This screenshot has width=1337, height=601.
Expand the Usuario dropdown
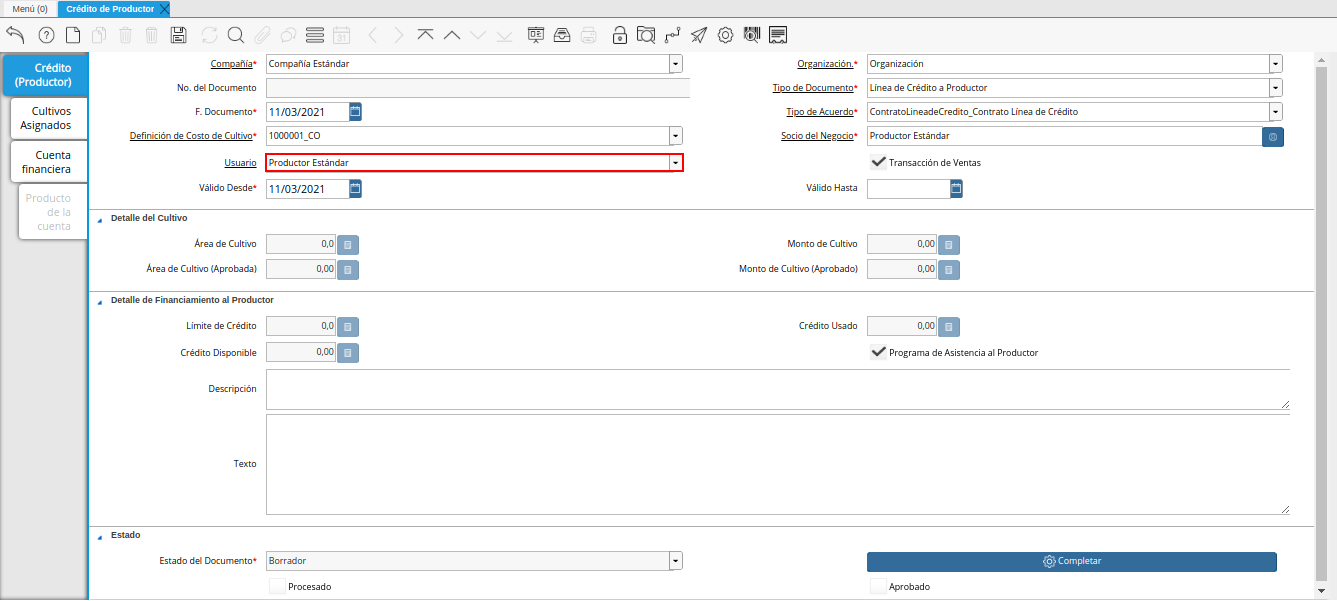pyautogui.click(x=676, y=163)
